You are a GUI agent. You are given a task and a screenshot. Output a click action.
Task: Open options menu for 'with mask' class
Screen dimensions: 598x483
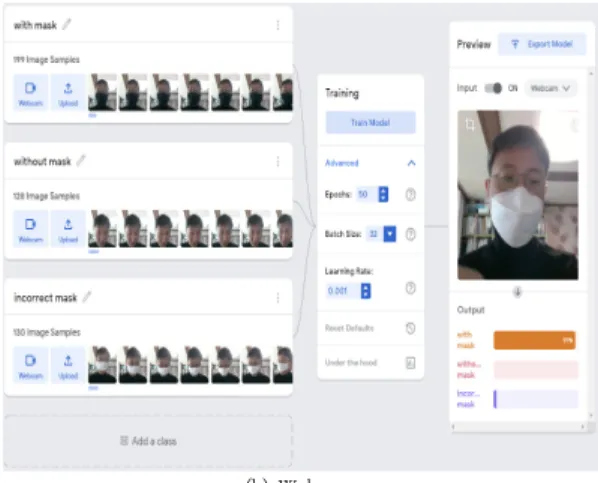[278, 25]
